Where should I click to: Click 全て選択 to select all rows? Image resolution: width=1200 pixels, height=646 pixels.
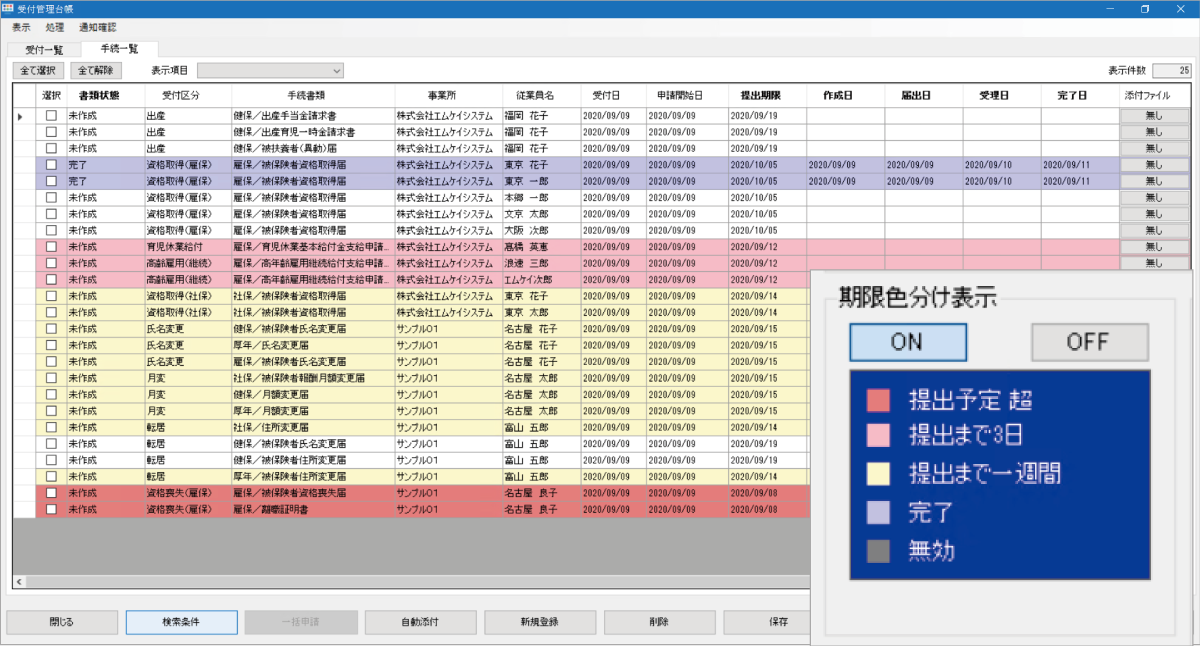coord(40,70)
